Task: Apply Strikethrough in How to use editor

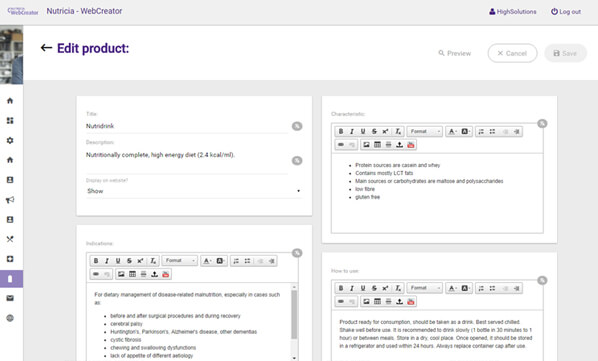Action: [x=374, y=288]
